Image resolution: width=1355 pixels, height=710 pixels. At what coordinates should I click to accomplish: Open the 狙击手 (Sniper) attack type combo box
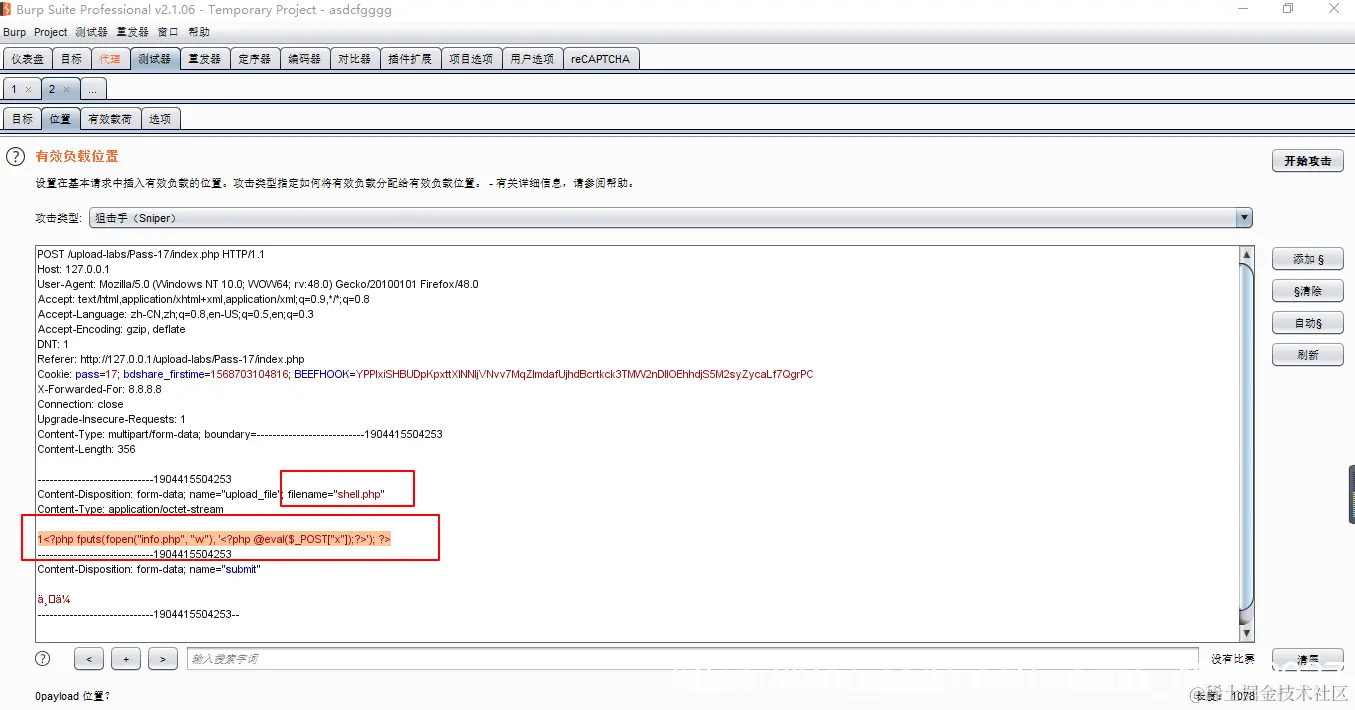(x=670, y=218)
